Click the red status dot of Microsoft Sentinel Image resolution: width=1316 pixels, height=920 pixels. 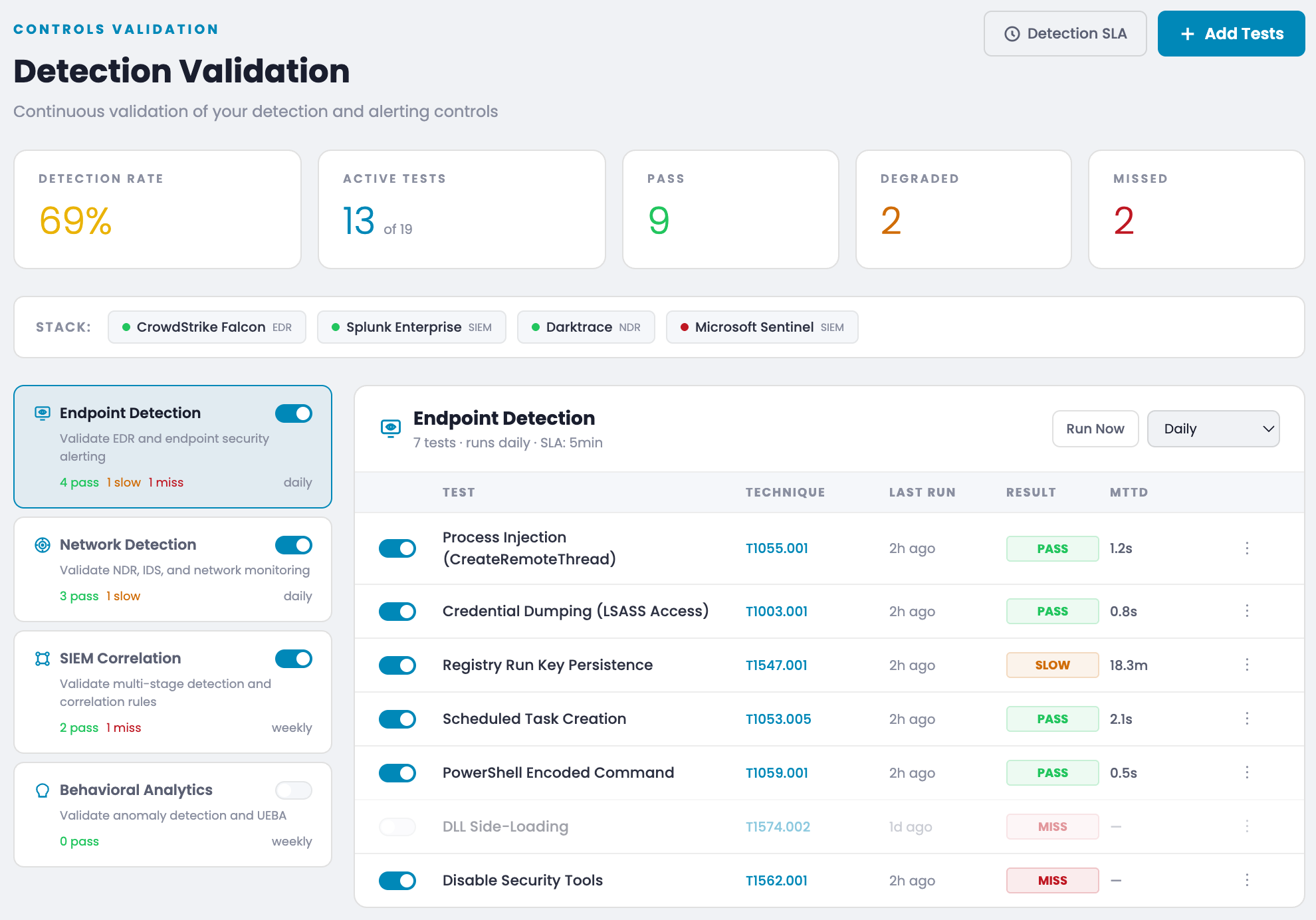coord(685,327)
